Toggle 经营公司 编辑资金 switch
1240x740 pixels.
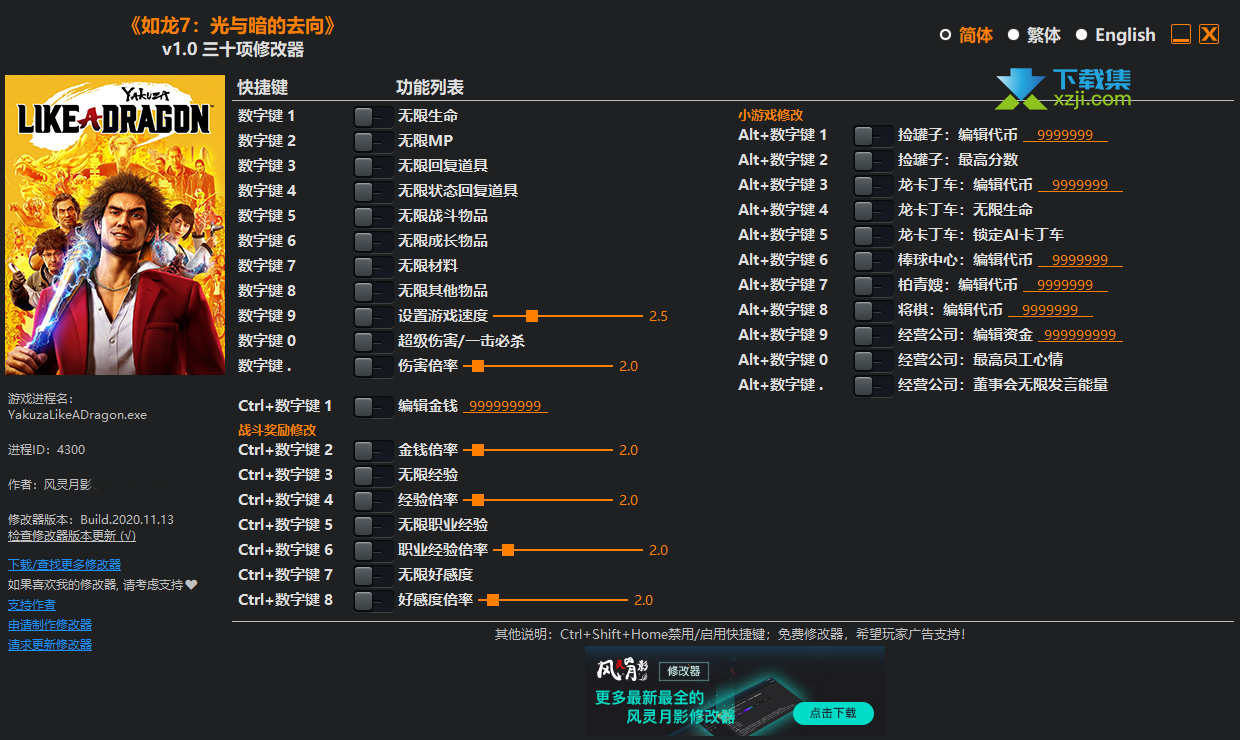[873, 335]
